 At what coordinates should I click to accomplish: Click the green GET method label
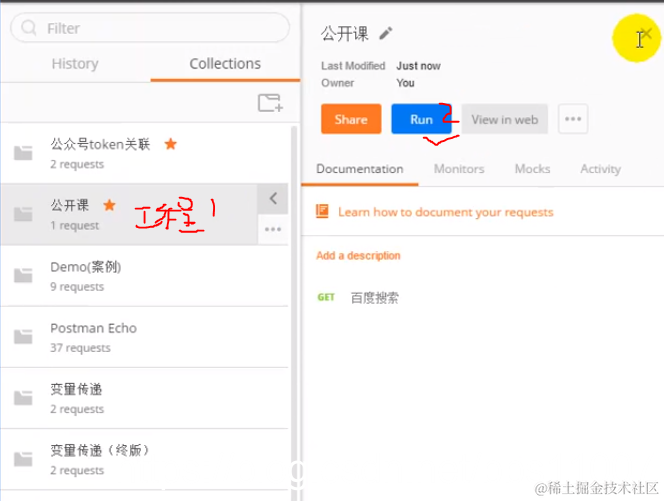[326, 297]
